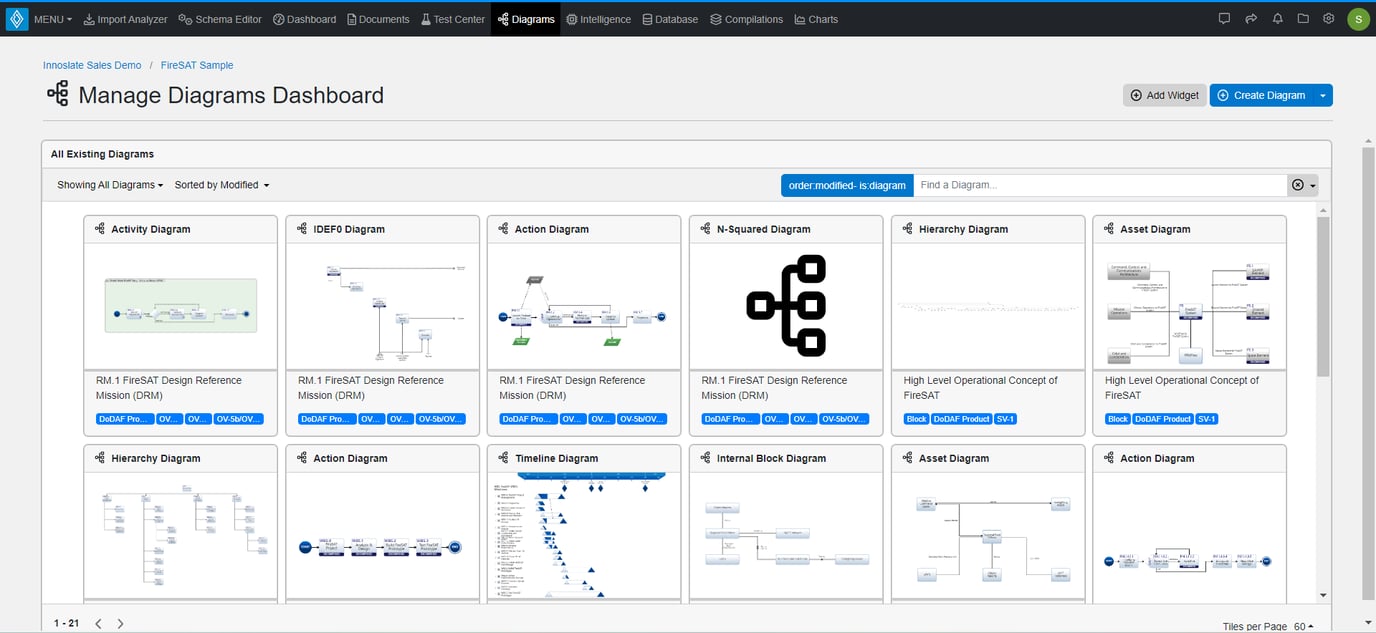Open notifications via the bell icon
1376x633 pixels.
coord(1277,18)
